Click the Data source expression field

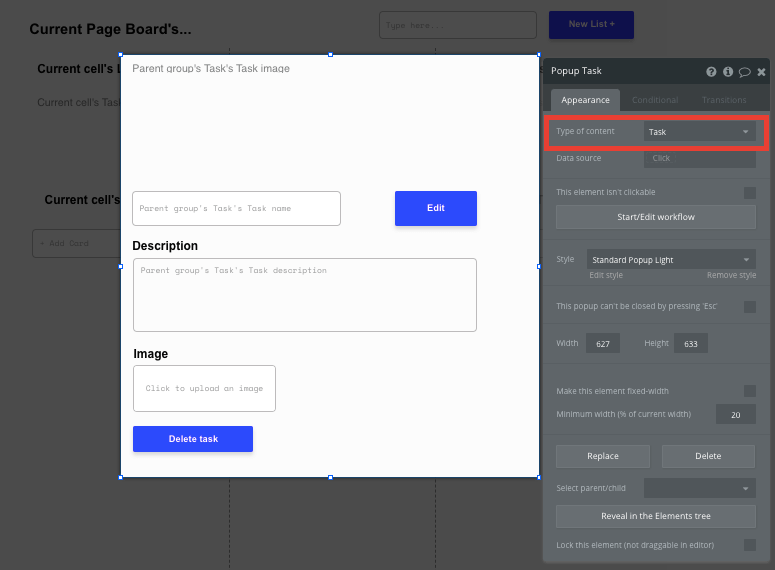pyautogui.click(x=699, y=158)
